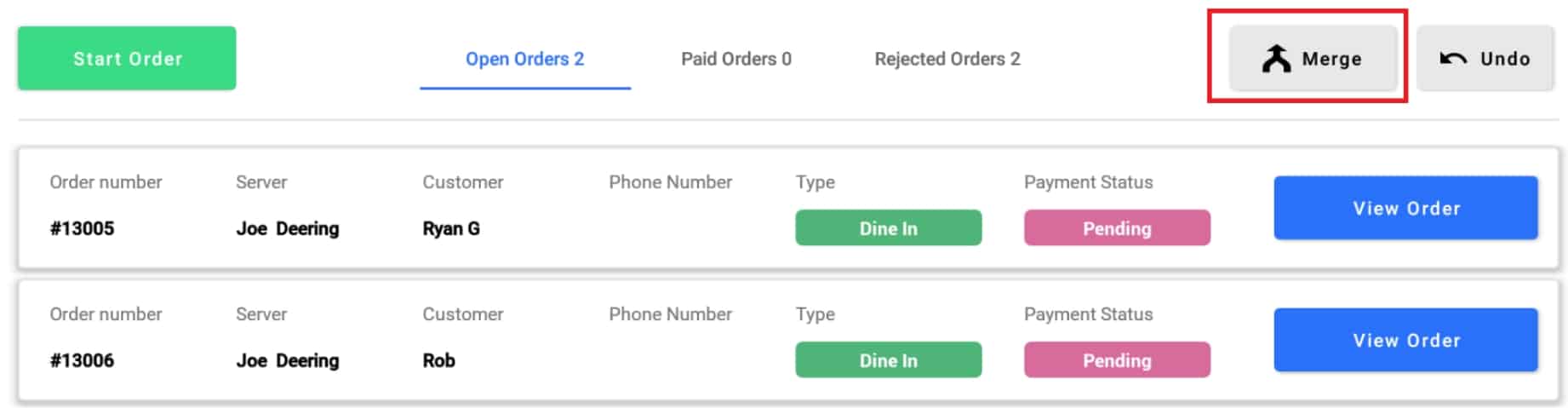Click customer name Rob

click(x=438, y=360)
